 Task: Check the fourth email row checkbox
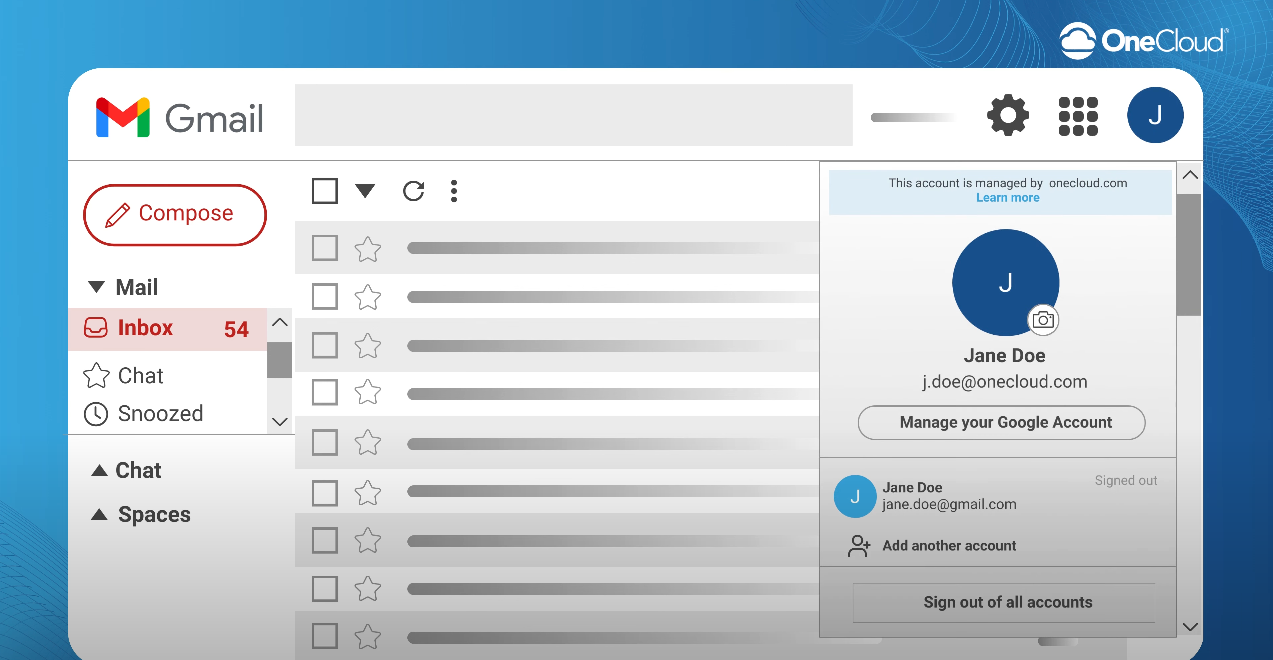(x=325, y=392)
